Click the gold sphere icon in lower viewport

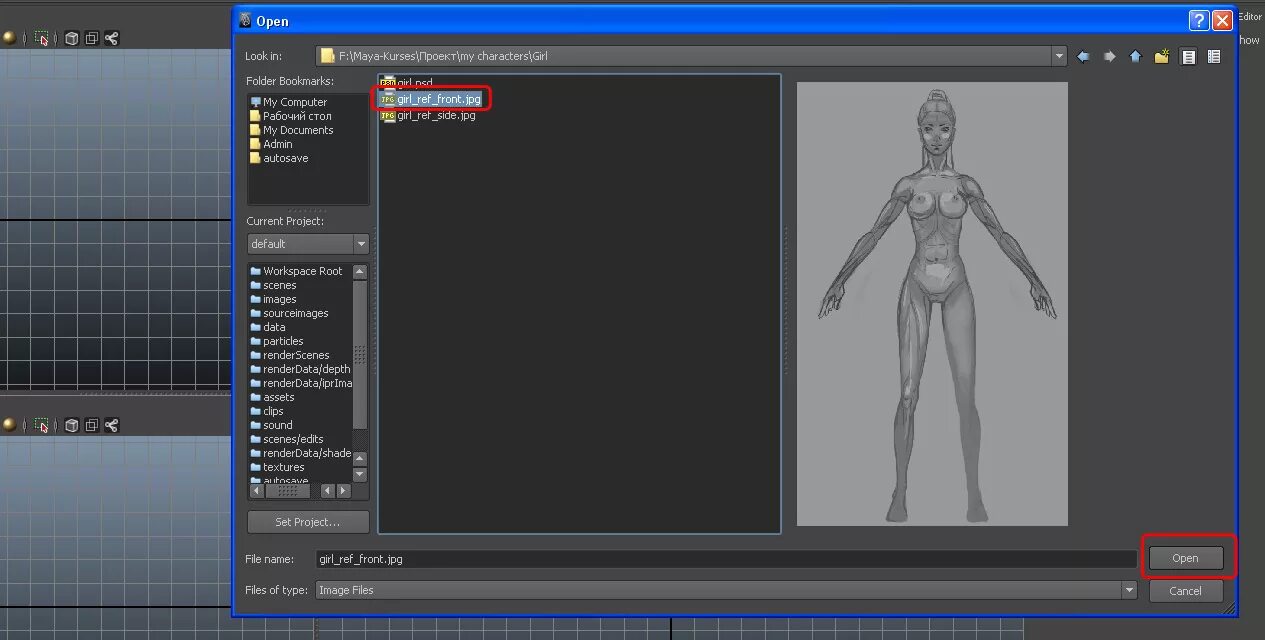9,425
